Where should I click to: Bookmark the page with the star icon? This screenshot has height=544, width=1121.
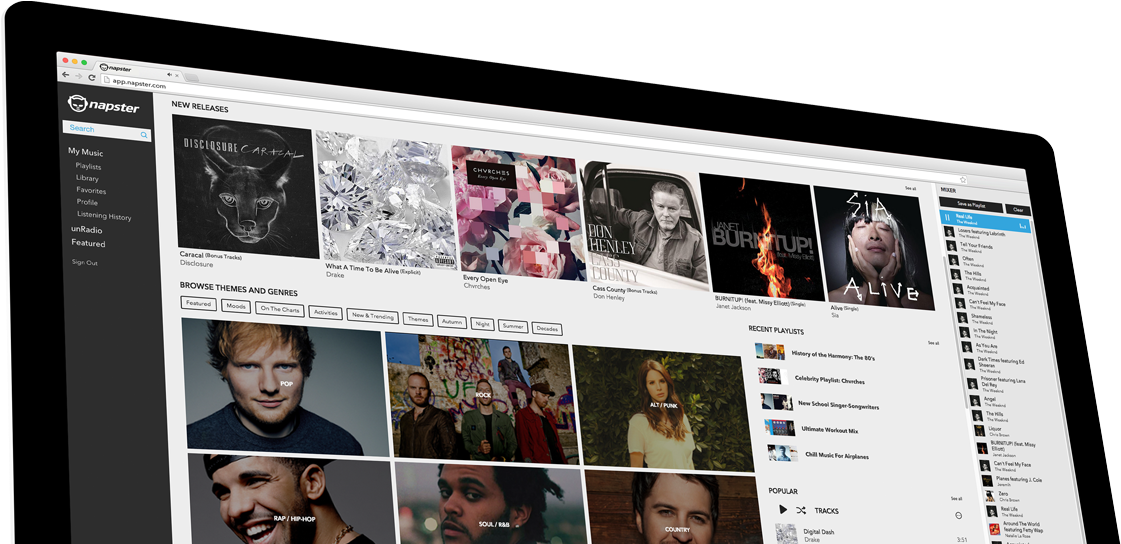coord(962,180)
